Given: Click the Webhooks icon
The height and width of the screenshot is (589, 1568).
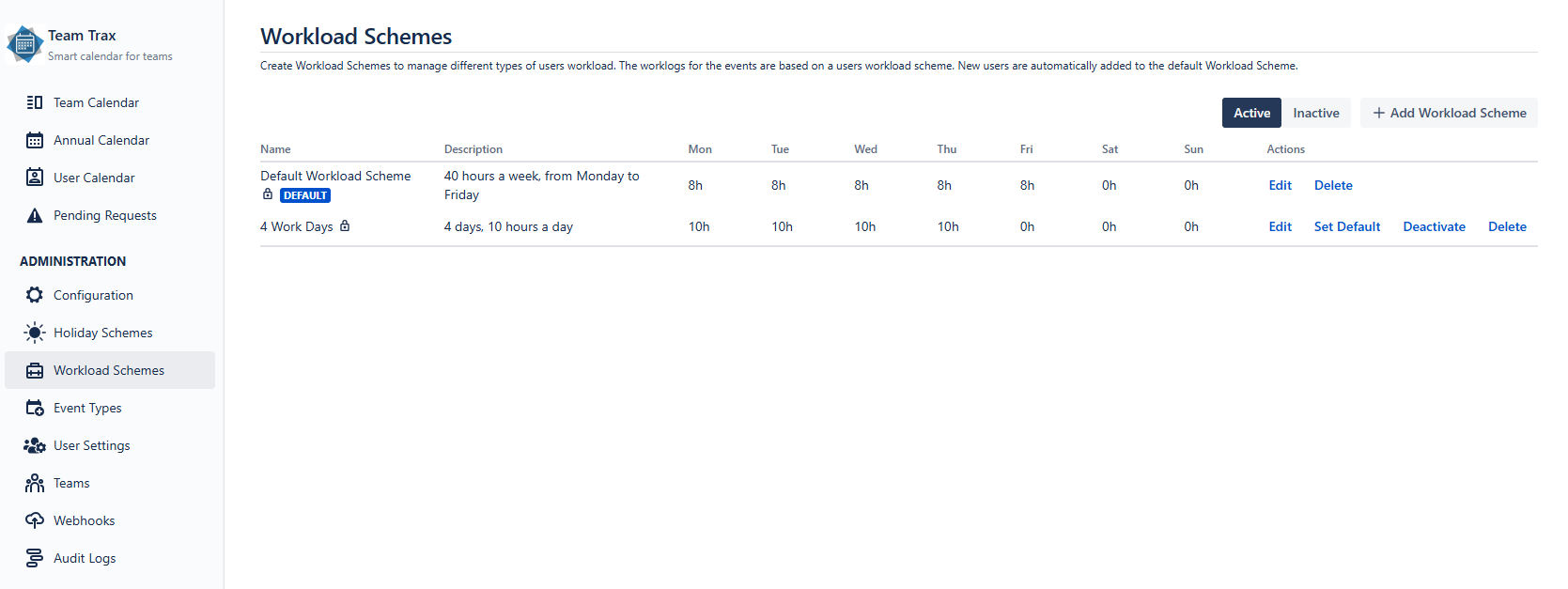Looking at the screenshot, I should tap(35, 520).
